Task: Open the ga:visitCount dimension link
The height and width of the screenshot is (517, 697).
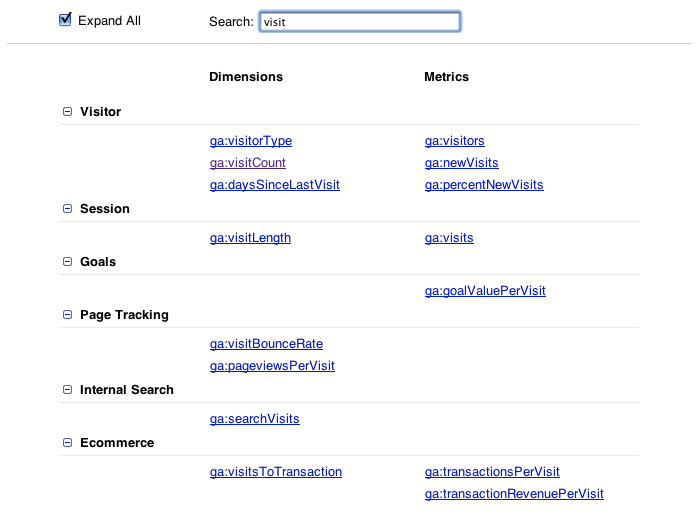Action: [x=248, y=163]
